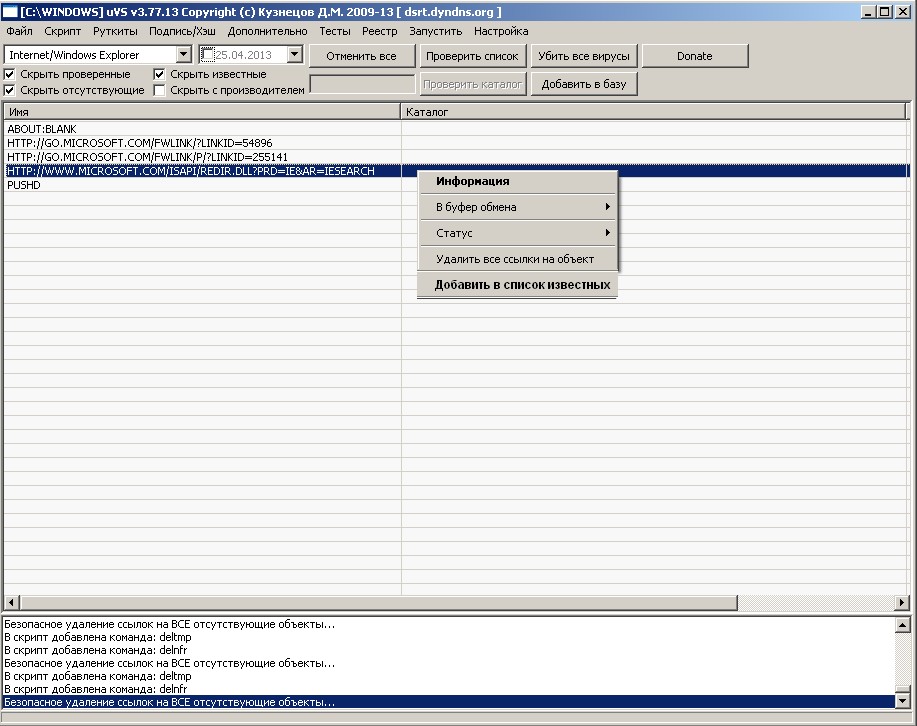Choose Добавить в список известных
Screen dimensions: 917x726
point(518,285)
